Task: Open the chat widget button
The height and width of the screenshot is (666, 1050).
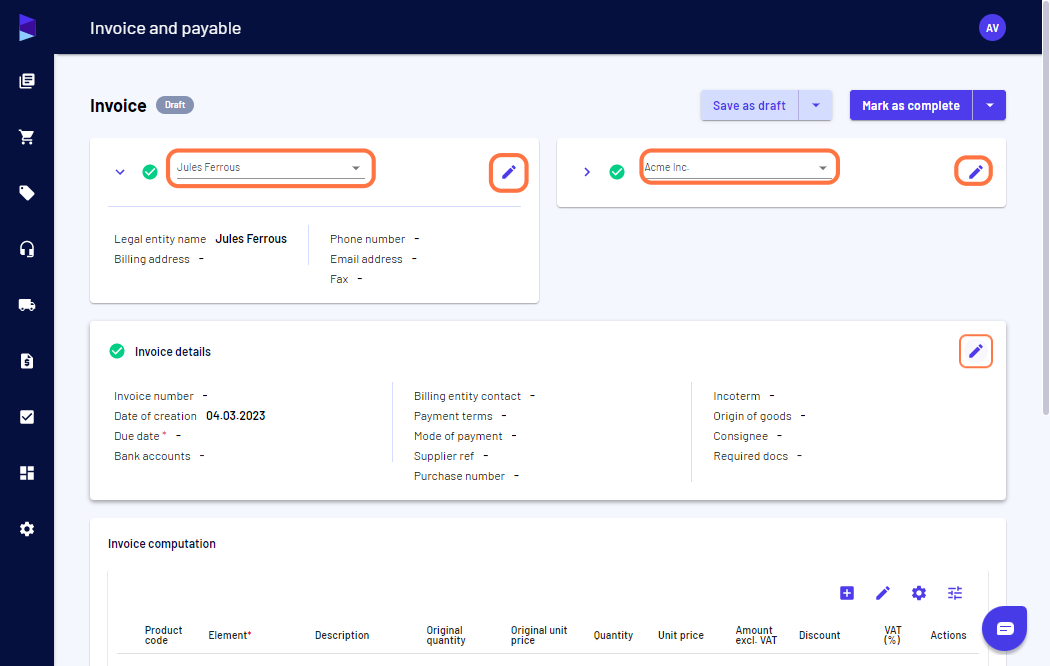Action: [x=1004, y=628]
